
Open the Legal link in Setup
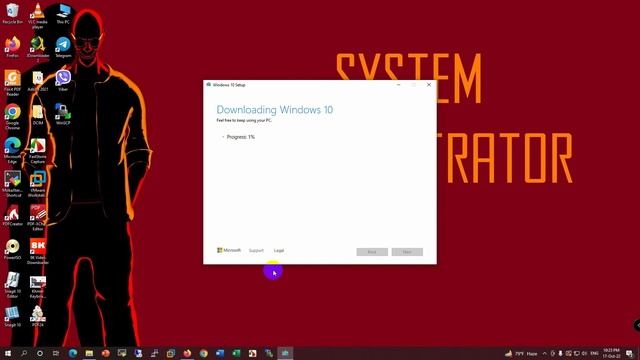tap(279, 250)
